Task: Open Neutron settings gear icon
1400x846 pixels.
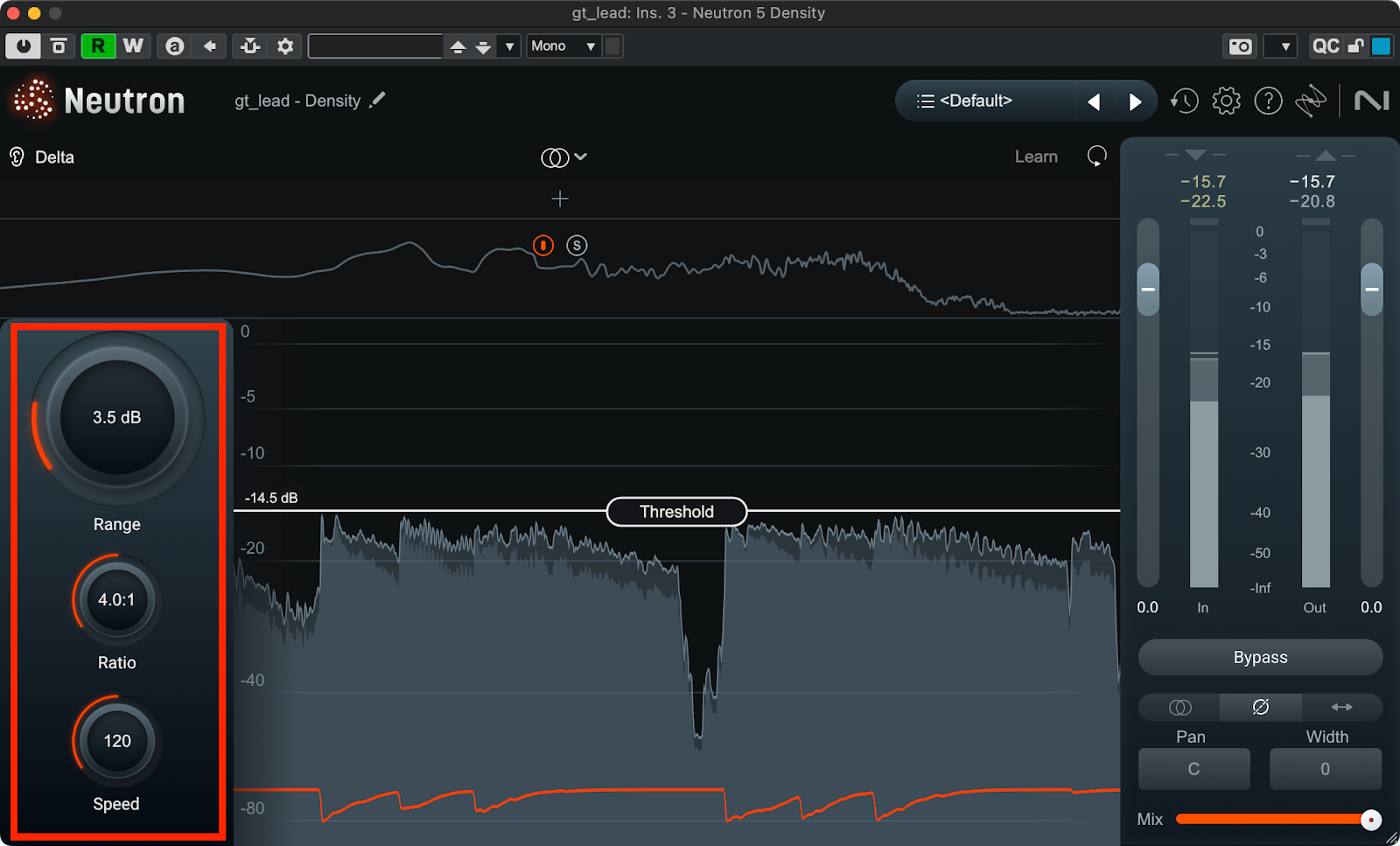Action: (x=1226, y=101)
